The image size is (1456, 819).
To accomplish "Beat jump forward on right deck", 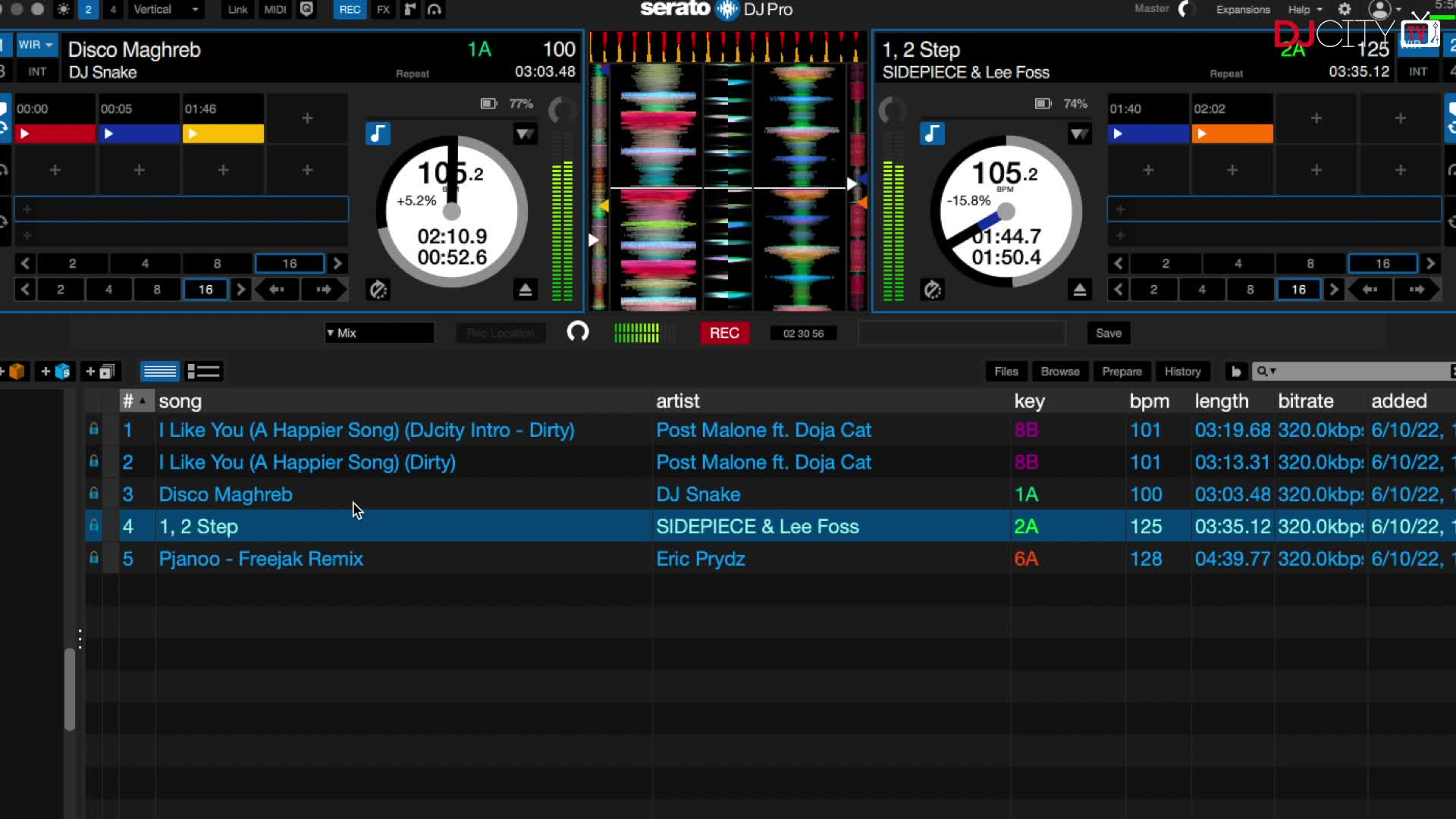I will (x=1417, y=290).
